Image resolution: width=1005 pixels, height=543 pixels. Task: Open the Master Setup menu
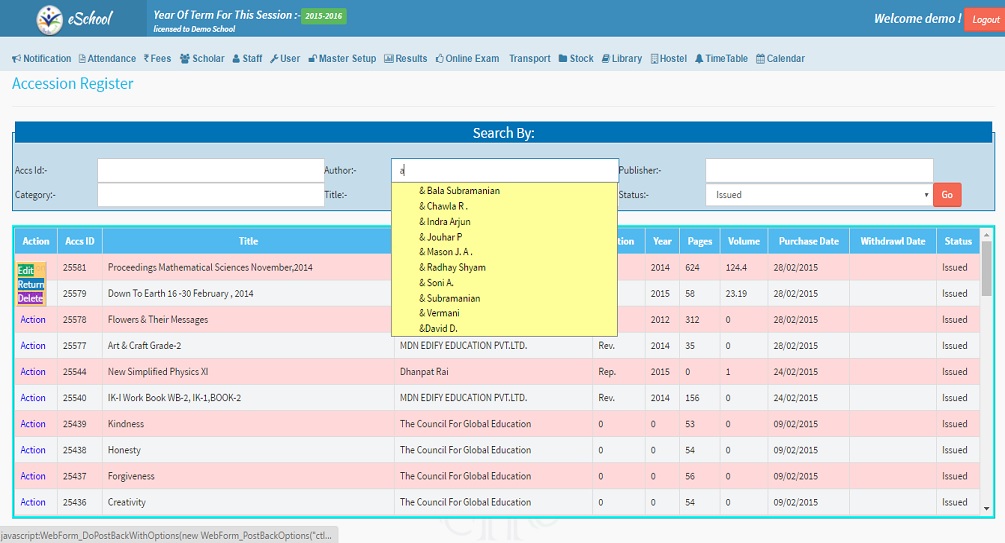pos(342,59)
